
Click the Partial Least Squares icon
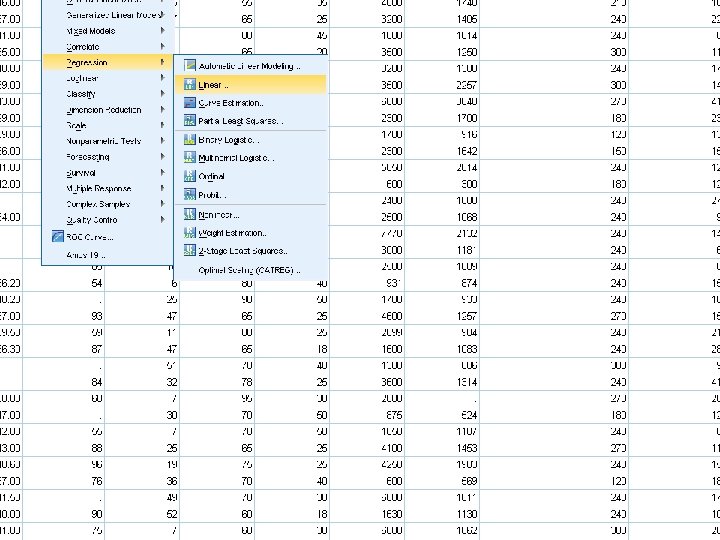coord(190,121)
